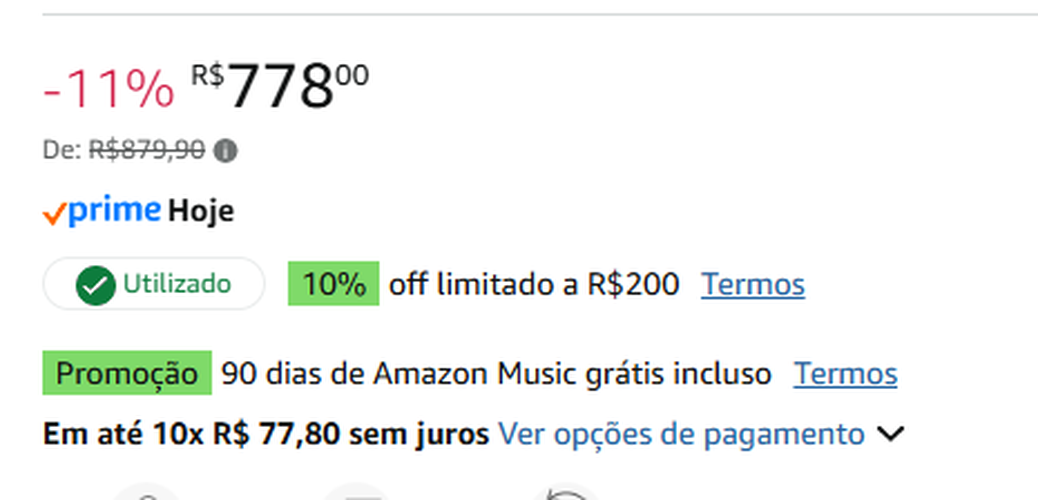This screenshot has height=500, width=1038.
Task: Click the green checkmark in the Utilizado badge
Action: tap(95, 285)
